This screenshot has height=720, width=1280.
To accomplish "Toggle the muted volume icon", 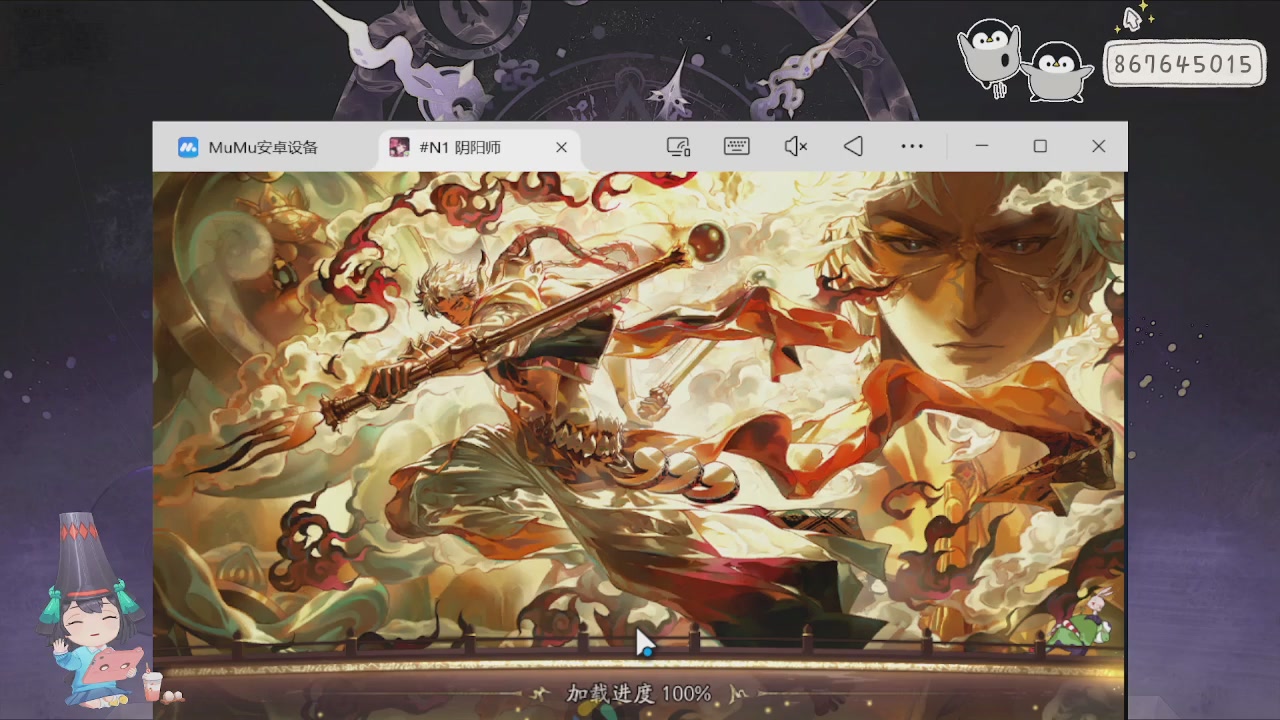I will click(x=796, y=147).
